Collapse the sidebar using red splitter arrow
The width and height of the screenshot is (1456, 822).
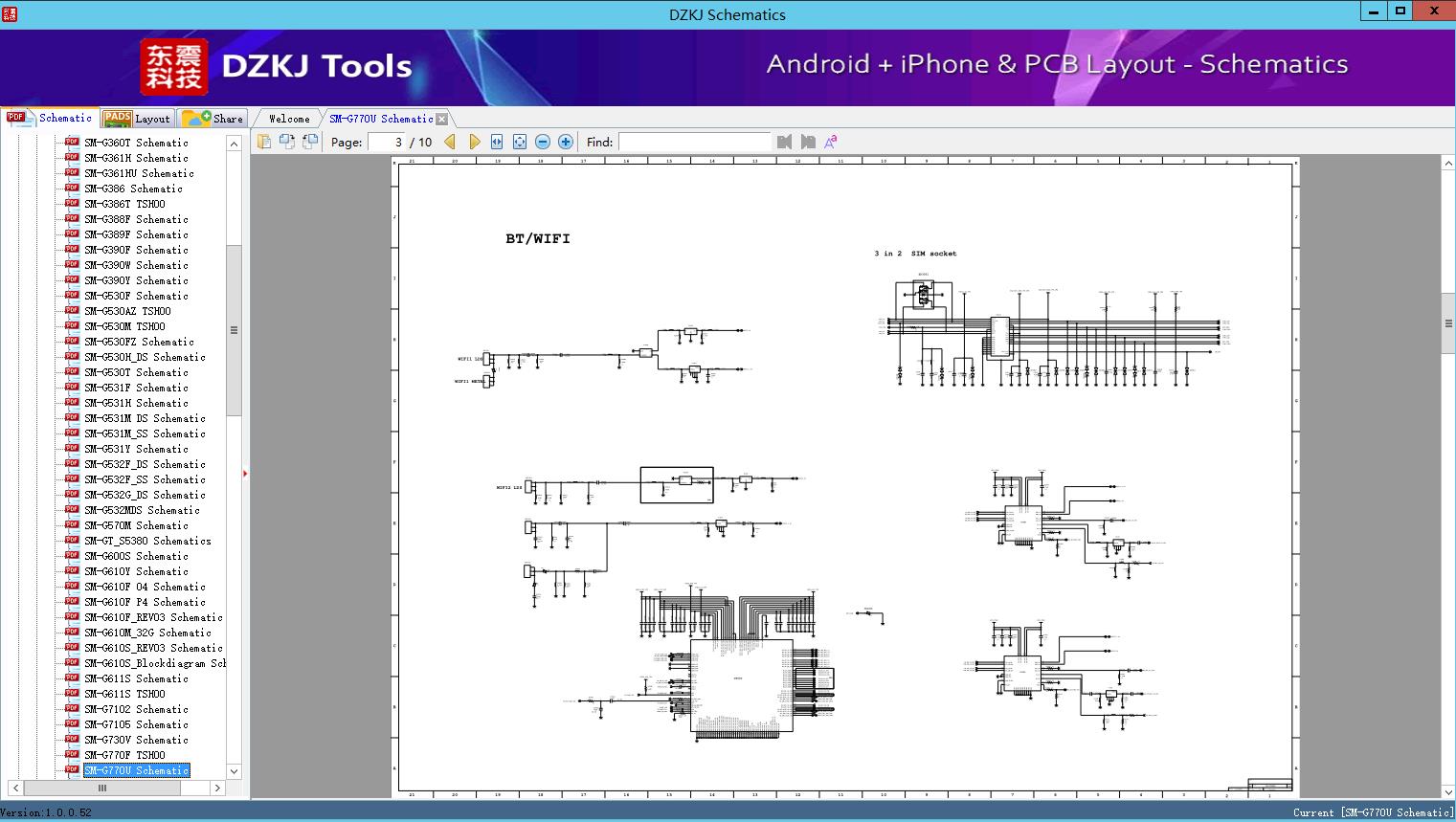click(245, 473)
